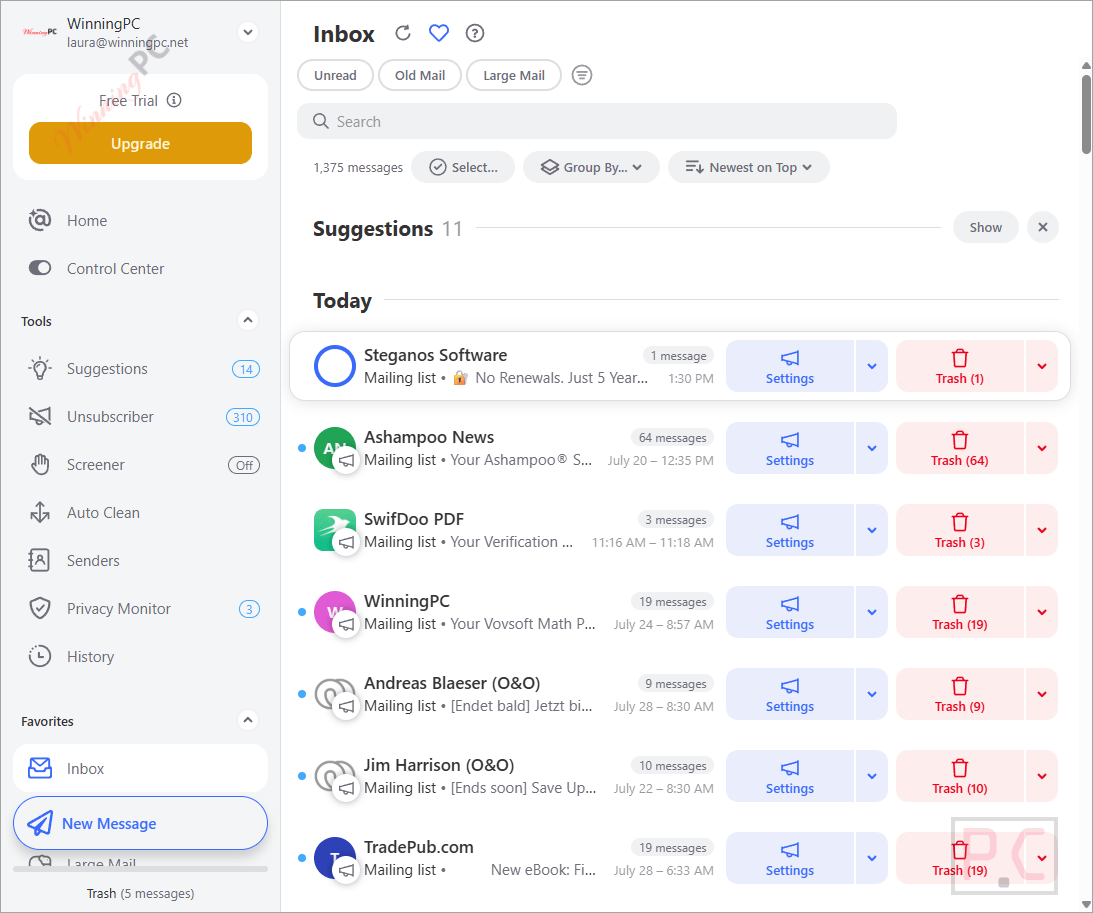Open the Select... dropdown
This screenshot has height=913, width=1093.
(x=463, y=167)
